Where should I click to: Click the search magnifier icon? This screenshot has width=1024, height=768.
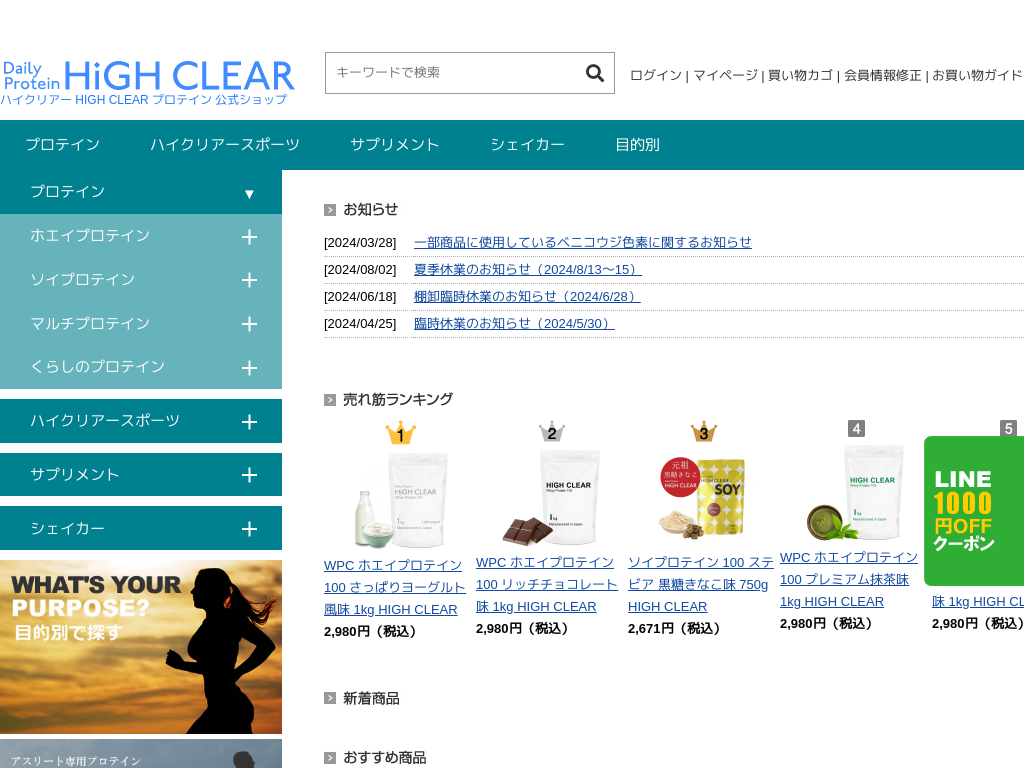(x=594, y=73)
